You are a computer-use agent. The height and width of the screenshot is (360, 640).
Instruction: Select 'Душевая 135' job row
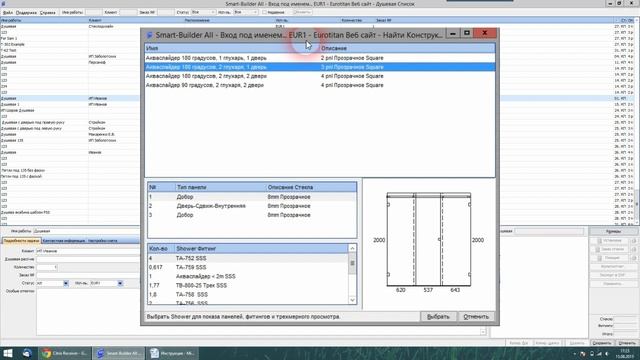[x=70, y=140]
